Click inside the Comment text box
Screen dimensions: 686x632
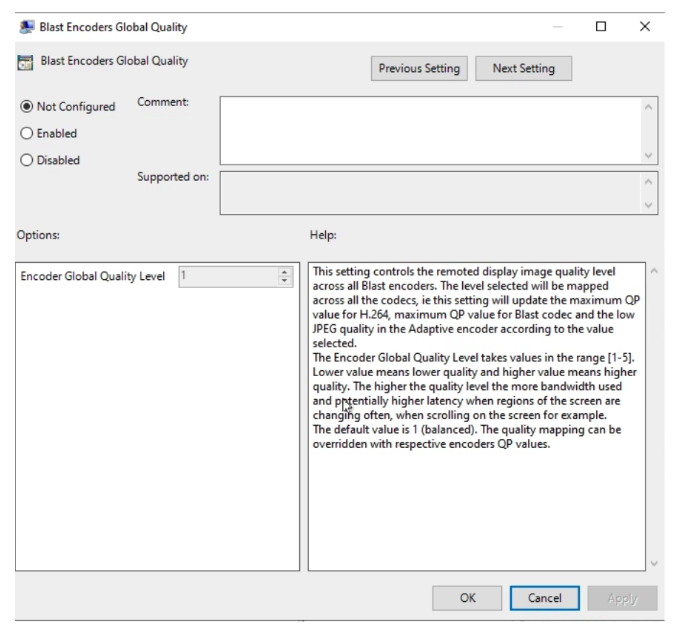pos(431,131)
